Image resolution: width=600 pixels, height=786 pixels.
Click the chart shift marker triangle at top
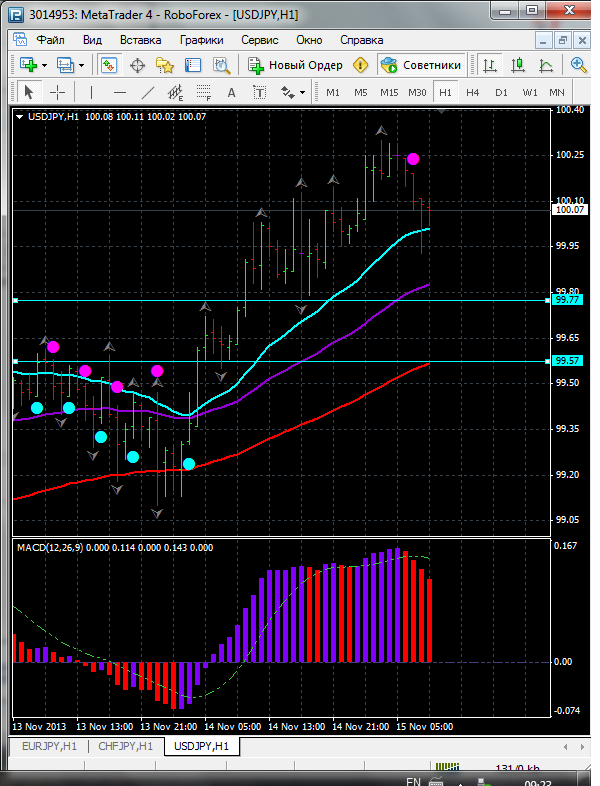(442, 111)
